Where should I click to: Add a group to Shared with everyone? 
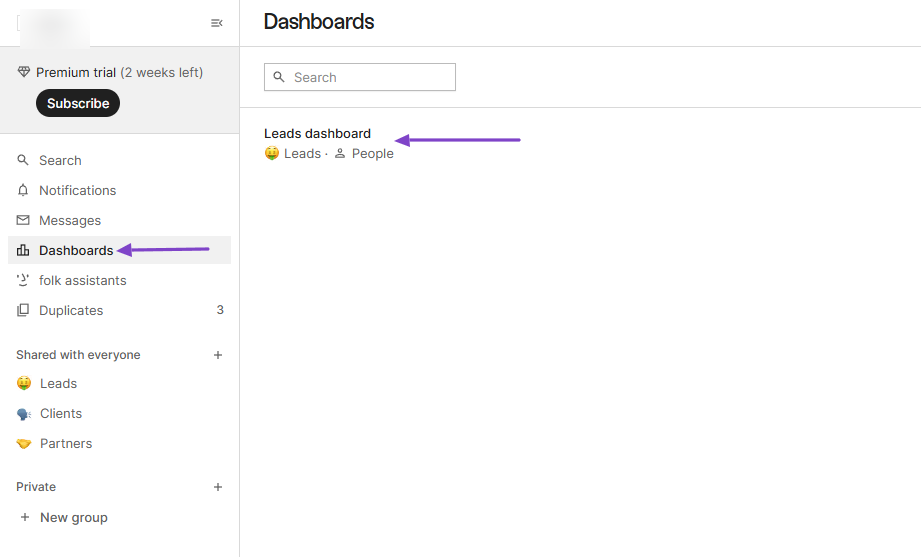click(x=218, y=355)
